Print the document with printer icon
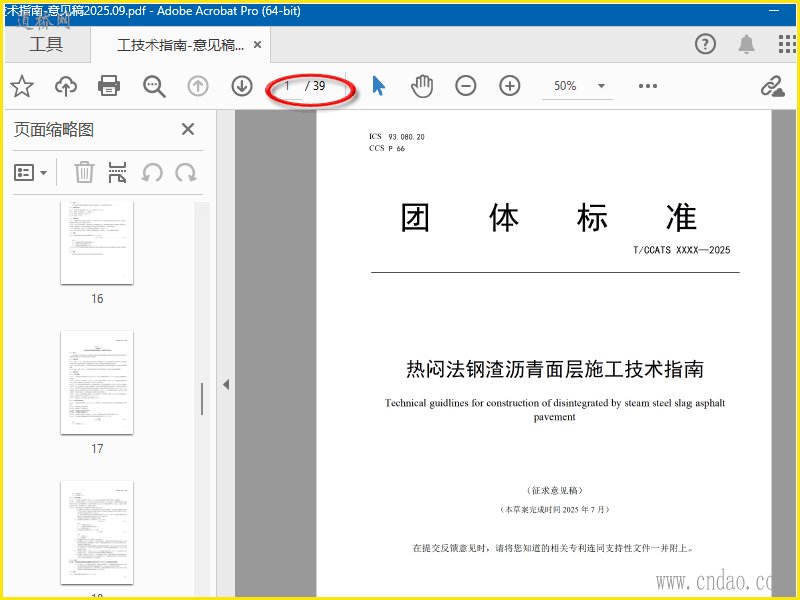Viewport: 800px width, 600px height. pos(109,86)
